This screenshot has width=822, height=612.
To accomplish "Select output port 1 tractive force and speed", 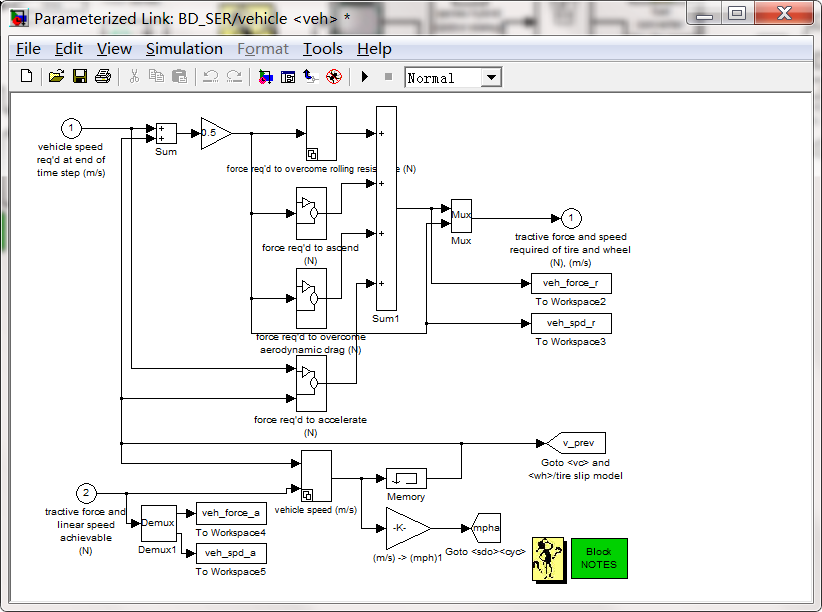I will pos(571,218).
